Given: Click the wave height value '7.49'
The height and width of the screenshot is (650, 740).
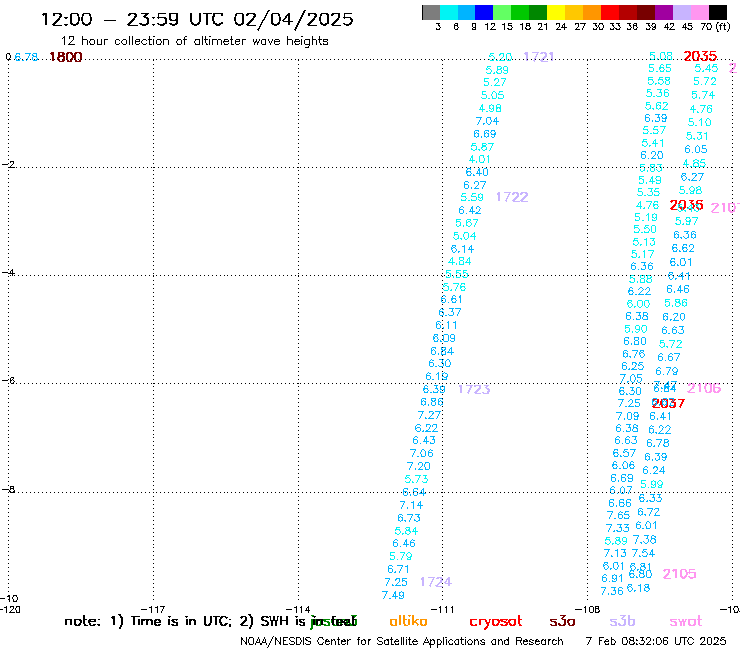Looking at the screenshot, I should pos(393,595).
